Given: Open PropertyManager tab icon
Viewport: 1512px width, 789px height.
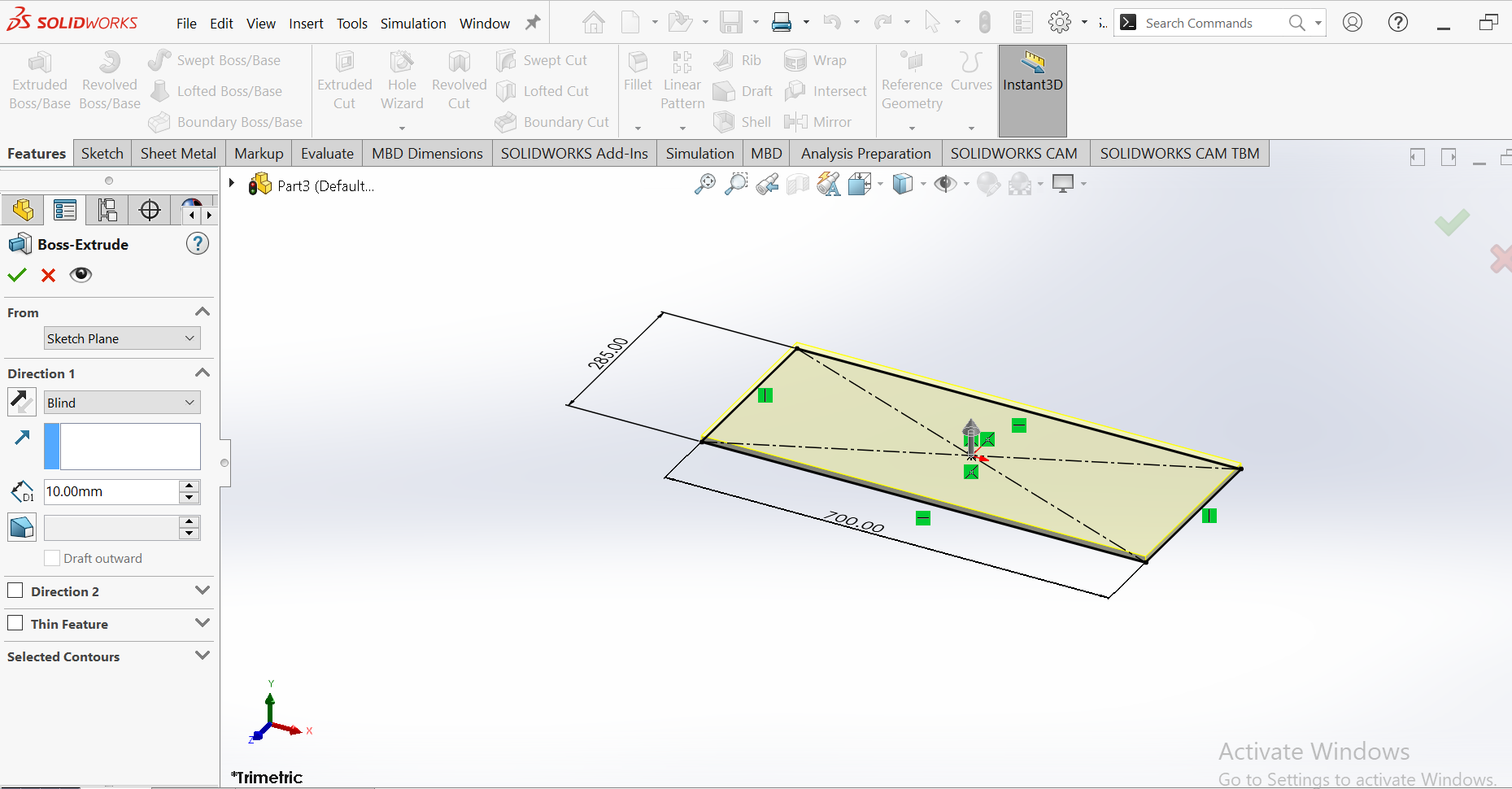Looking at the screenshot, I should (x=65, y=210).
